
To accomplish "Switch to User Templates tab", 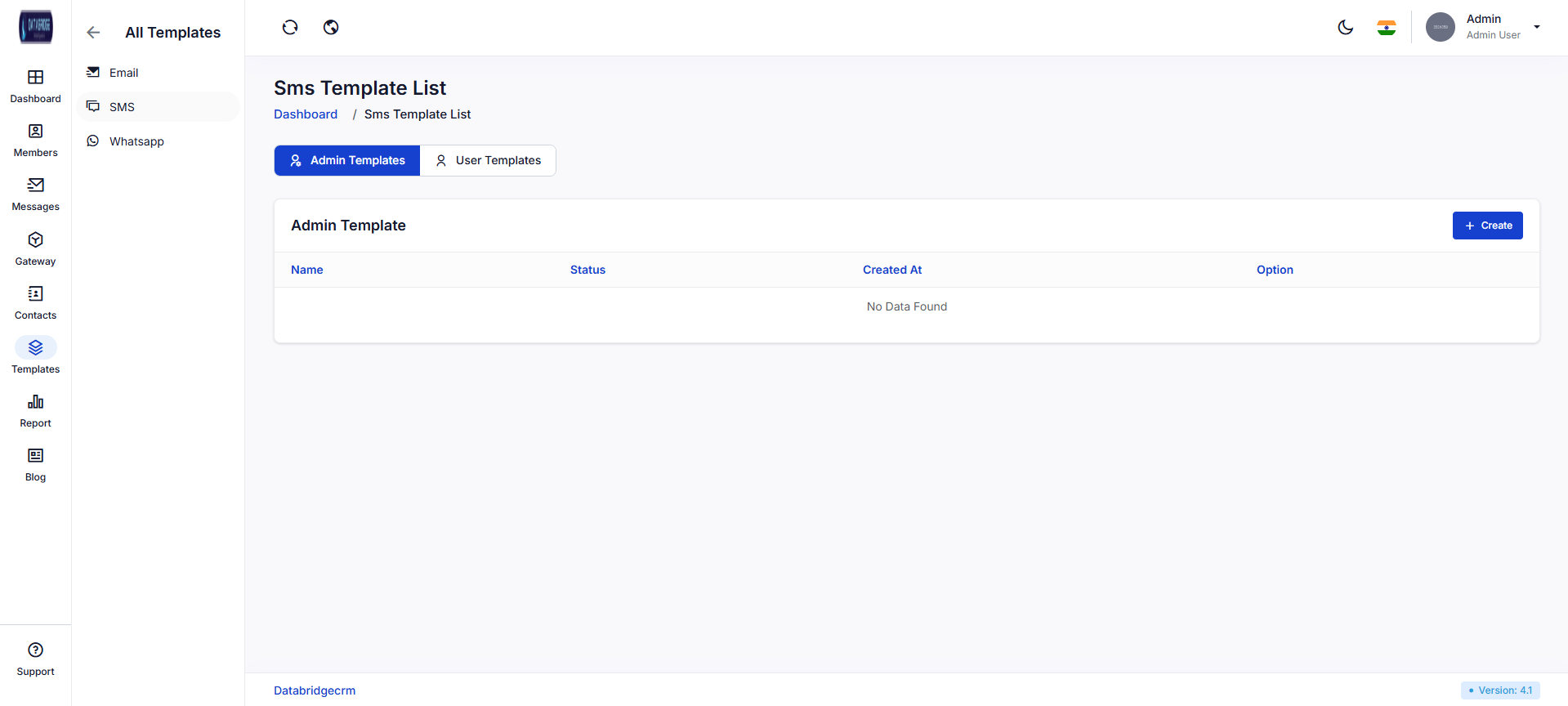I will point(488,161).
